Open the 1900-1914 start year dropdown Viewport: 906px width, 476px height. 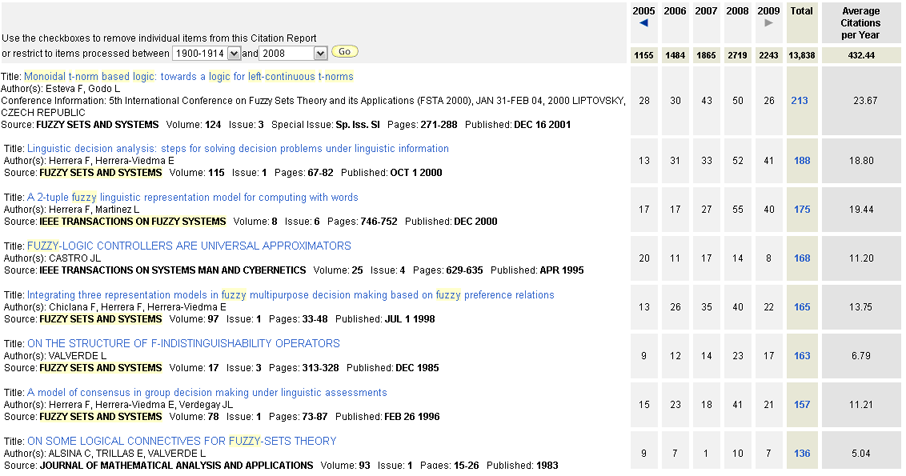click(x=206, y=53)
